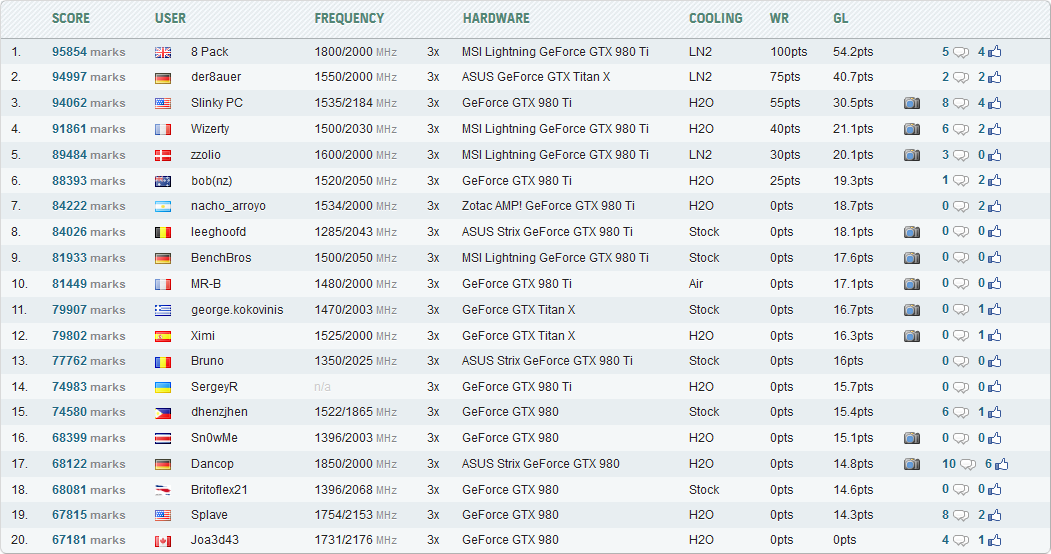Open the 67181 marks score link
This screenshot has height=554, width=1051.
pos(88,540)
